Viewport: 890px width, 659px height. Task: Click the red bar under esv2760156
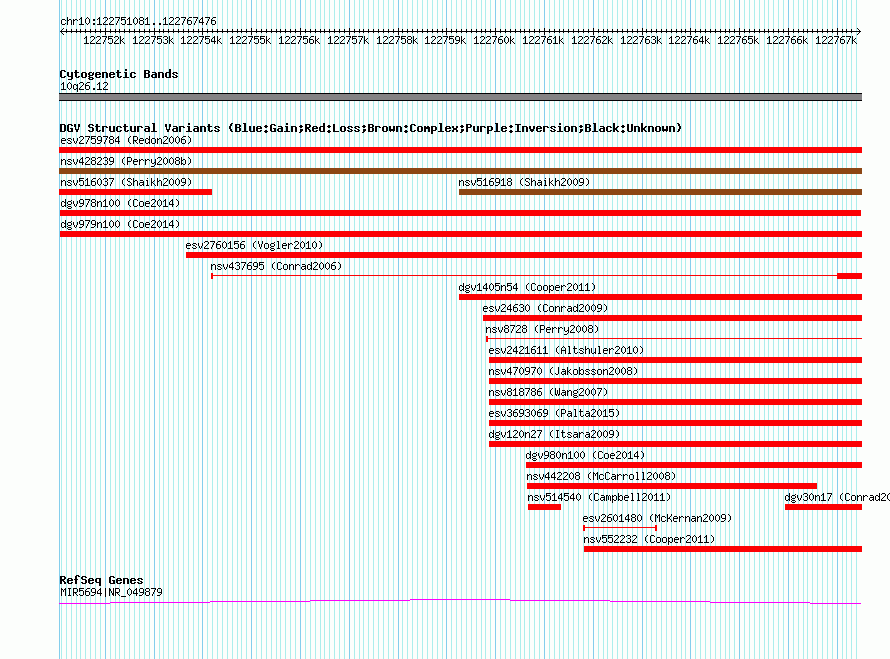[x=524, y=255]
